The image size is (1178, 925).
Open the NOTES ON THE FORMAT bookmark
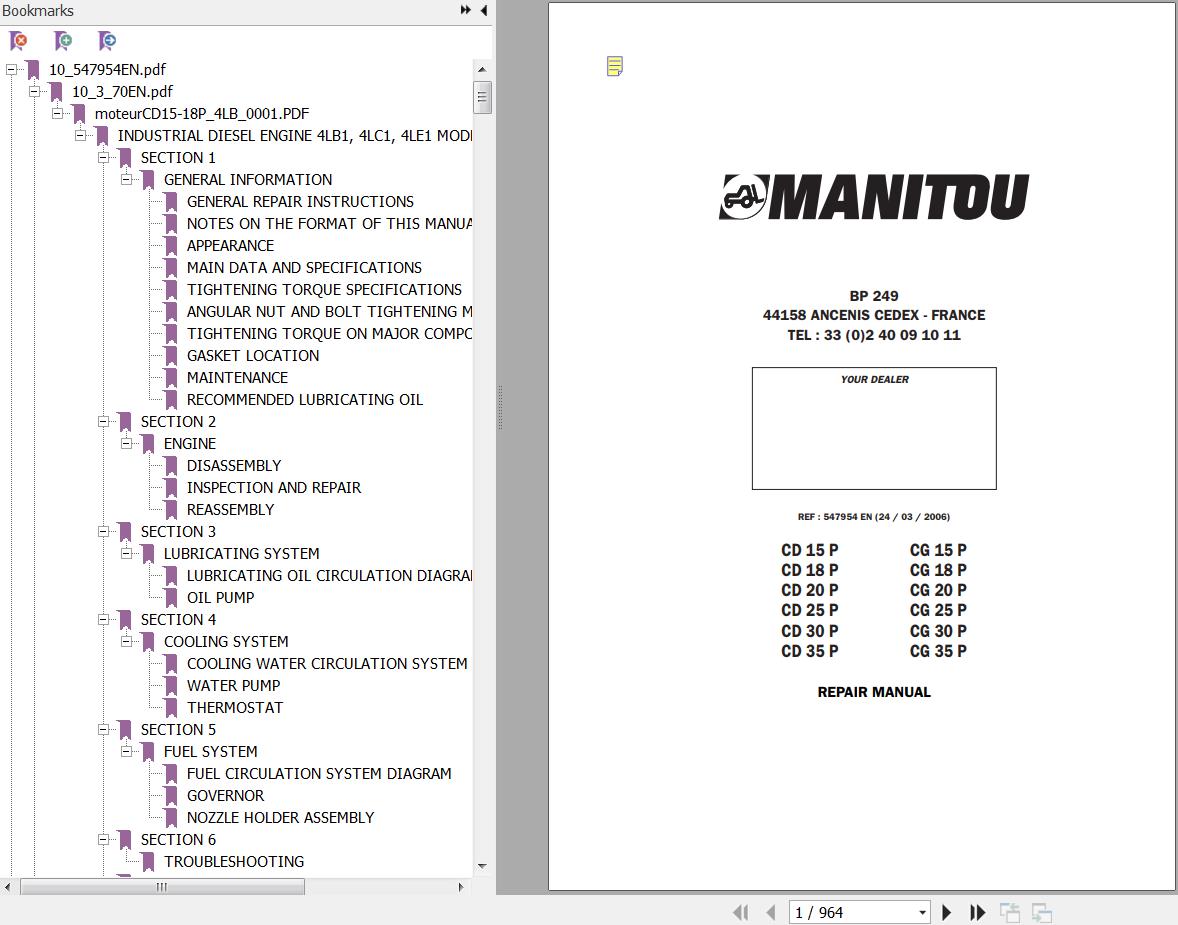(x=329, y=223)
